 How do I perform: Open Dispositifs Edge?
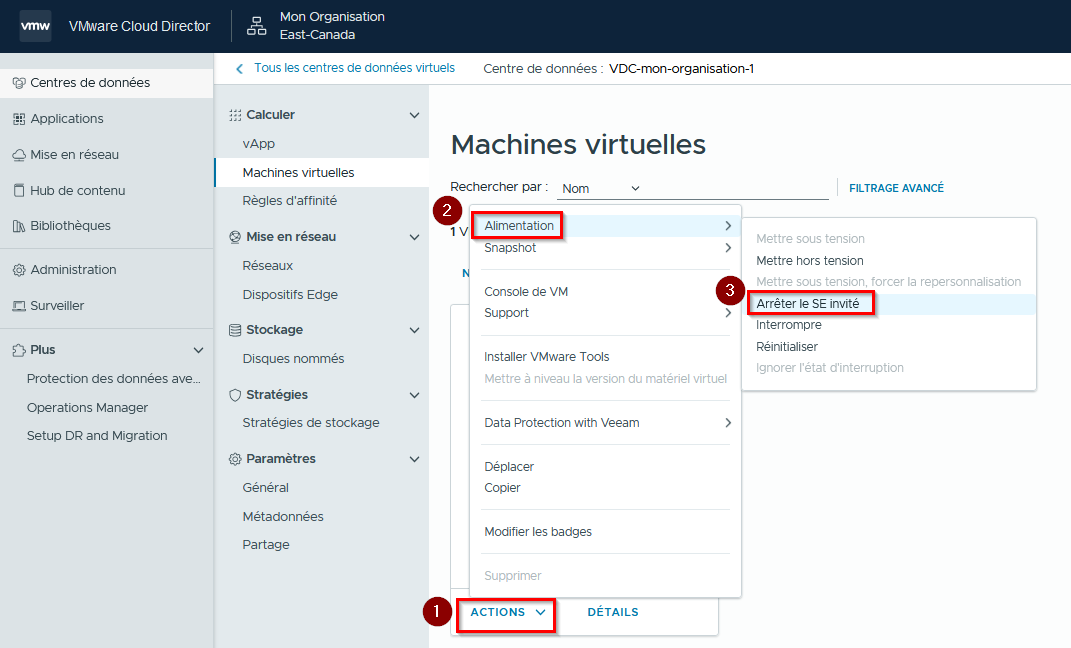290,295
